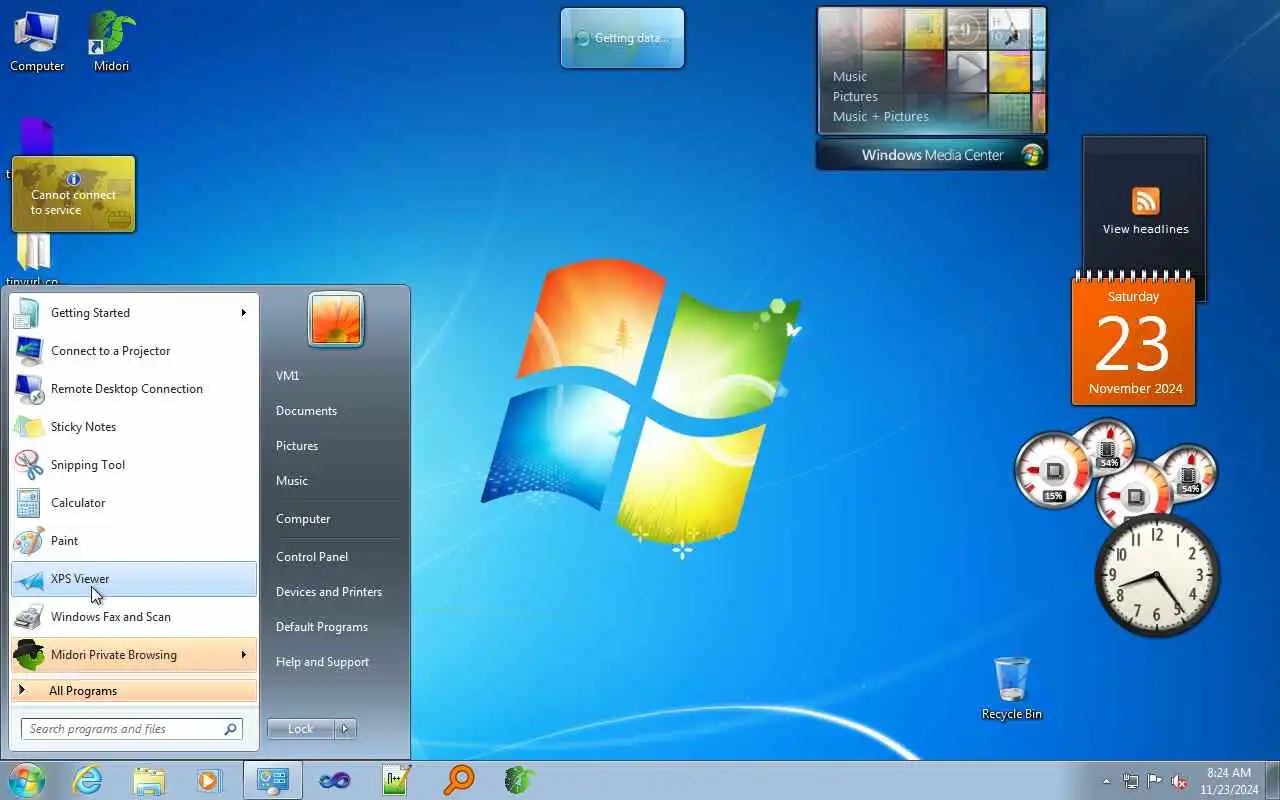This screenshot has height=800, width=1280.
Task: Open the Computer desktop icon
Action: point(37,41)
